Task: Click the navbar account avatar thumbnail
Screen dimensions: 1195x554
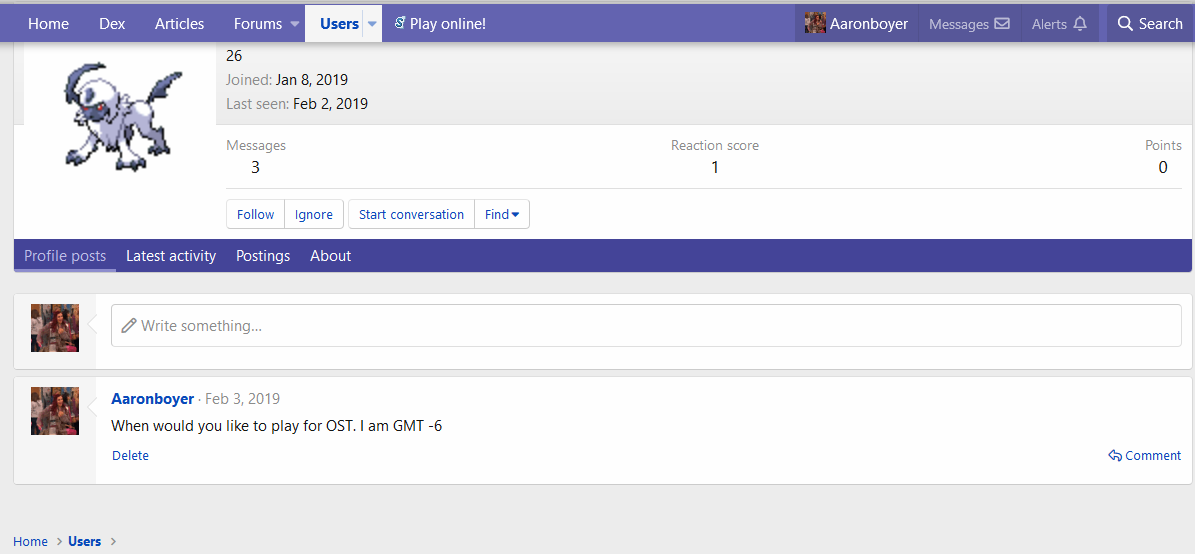Action: coord(815,24)
